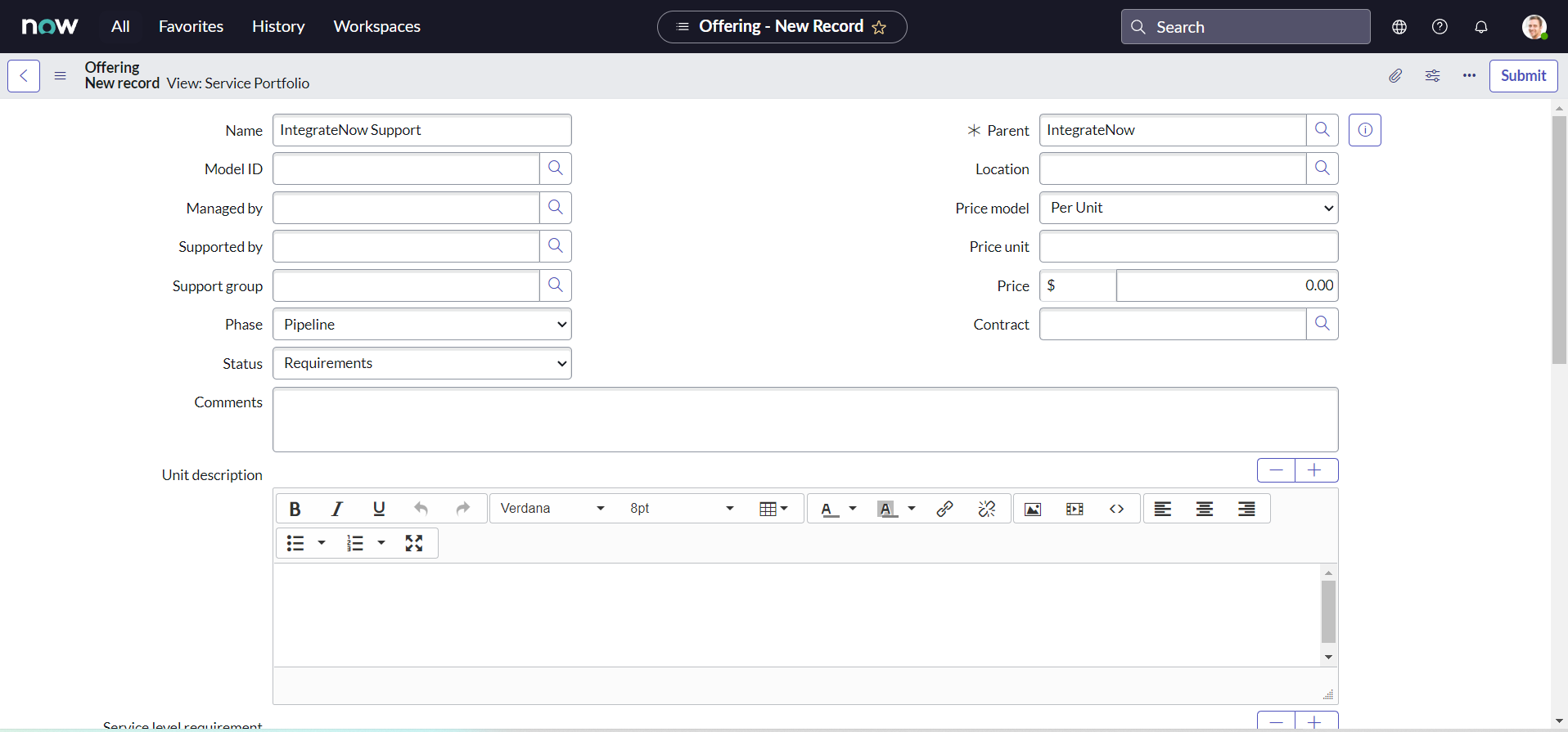Click in the Name field
The height and width of the screenshot is (732, 1568).
tap(422, 130)
